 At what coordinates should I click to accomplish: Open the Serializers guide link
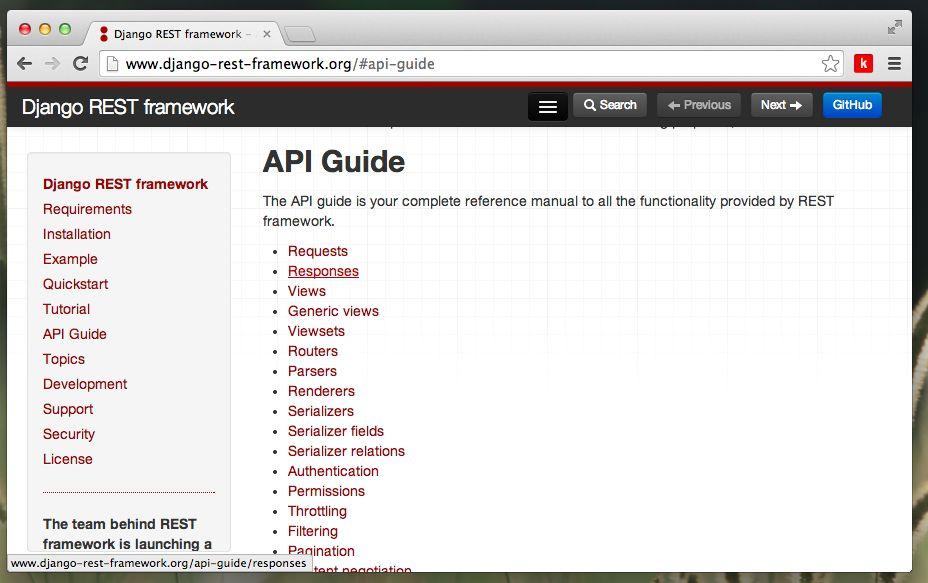(x=321, y=411)
